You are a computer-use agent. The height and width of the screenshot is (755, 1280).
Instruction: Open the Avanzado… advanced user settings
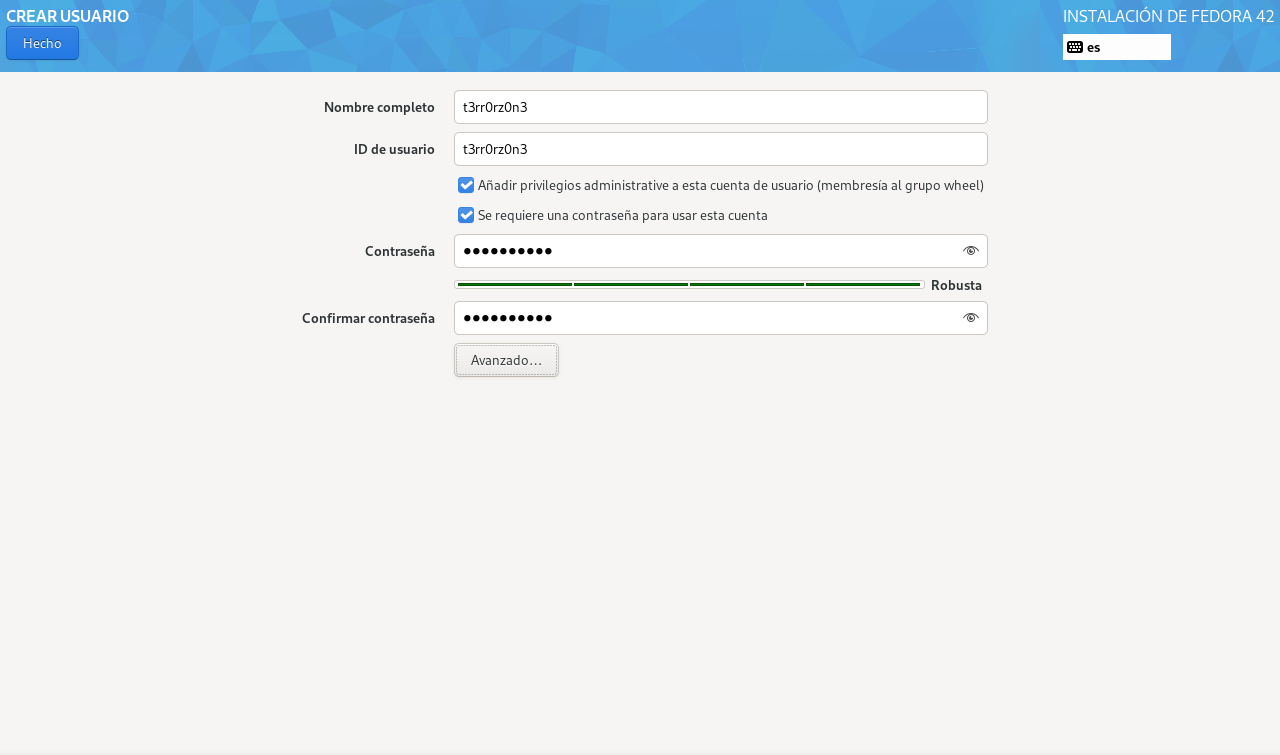click(506, 360)
